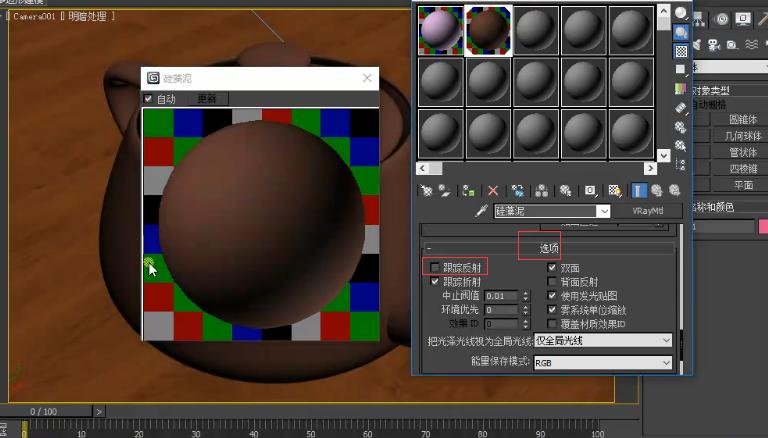Open Material ID Channel flyout
Screen dimensions: 768x438
tap(591, 191)
